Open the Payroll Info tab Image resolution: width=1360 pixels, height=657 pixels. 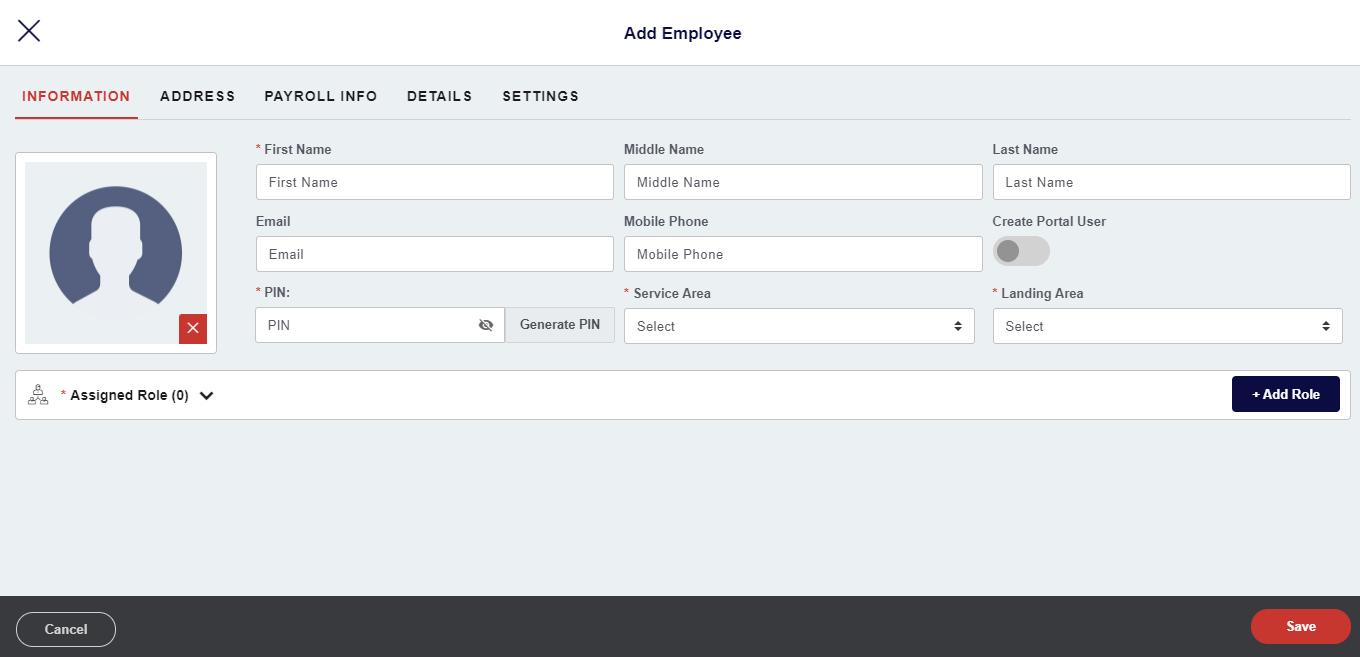(321, 97)
